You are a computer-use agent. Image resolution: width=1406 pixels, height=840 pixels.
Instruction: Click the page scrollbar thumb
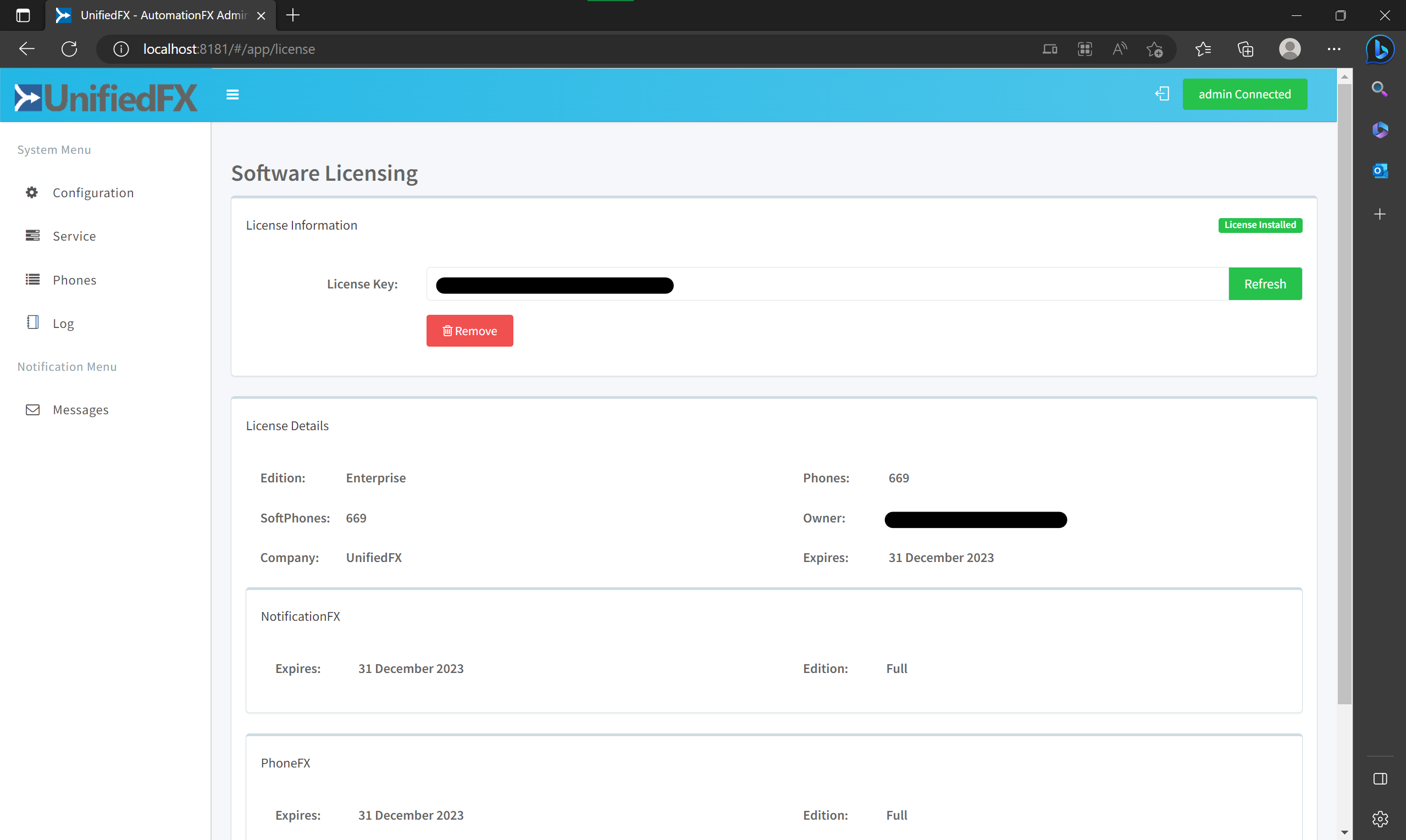click(x=1344, y=394)
